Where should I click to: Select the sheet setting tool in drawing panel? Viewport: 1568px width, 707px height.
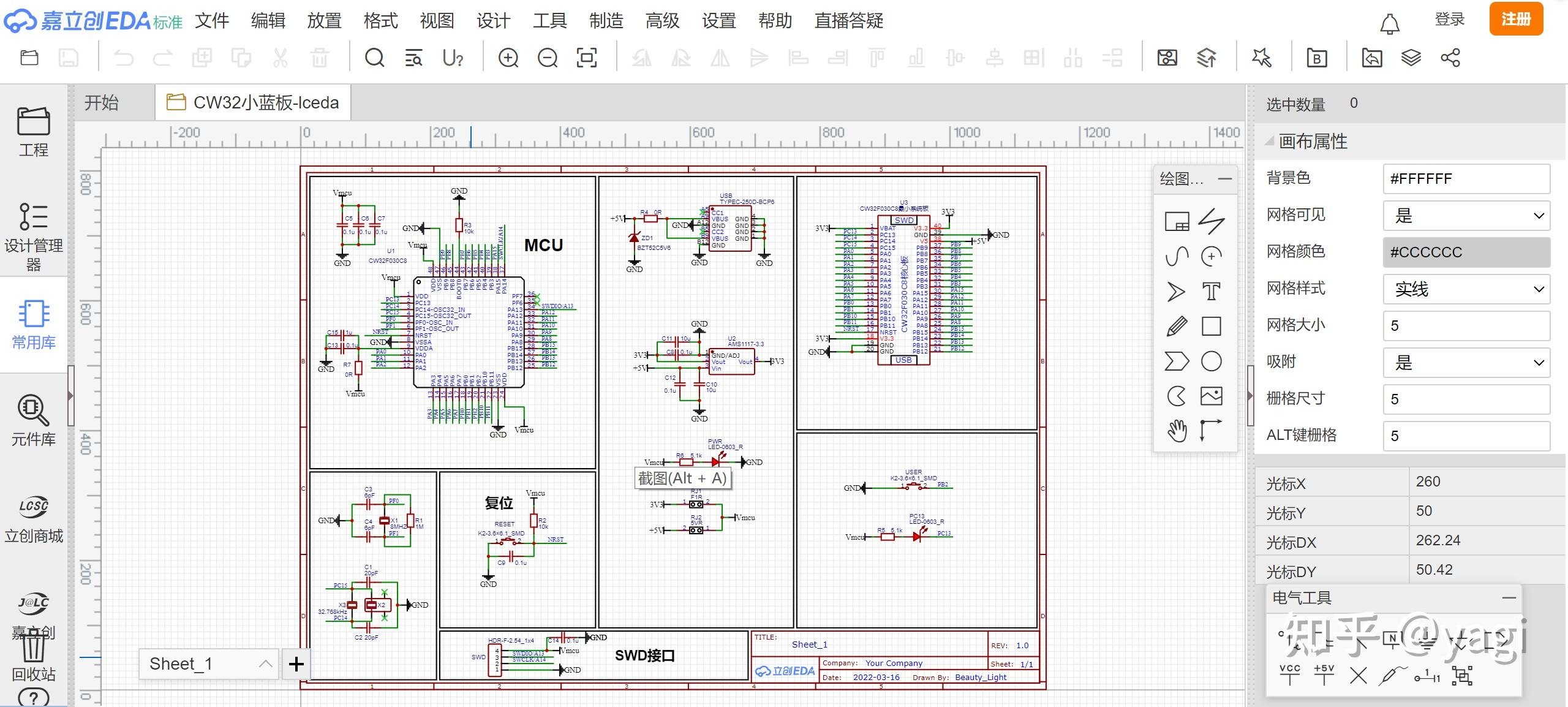pyautogui.click(x=1177, y=221)
